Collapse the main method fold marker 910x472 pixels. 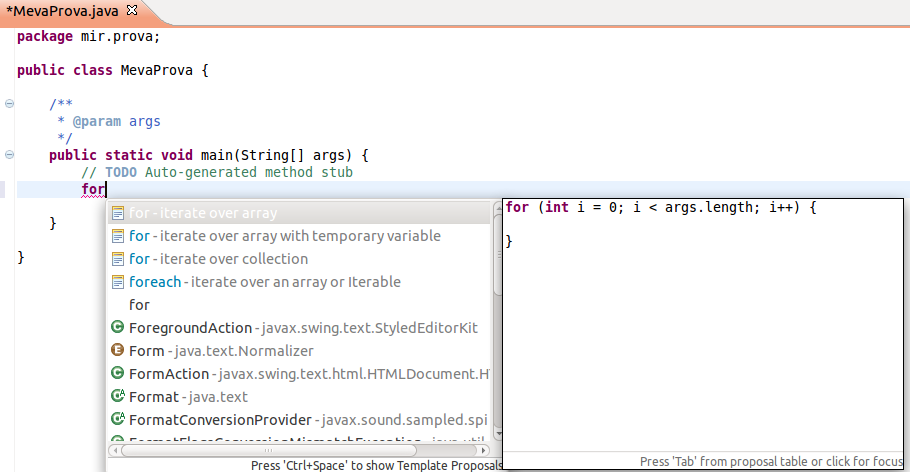click(9, 155)
